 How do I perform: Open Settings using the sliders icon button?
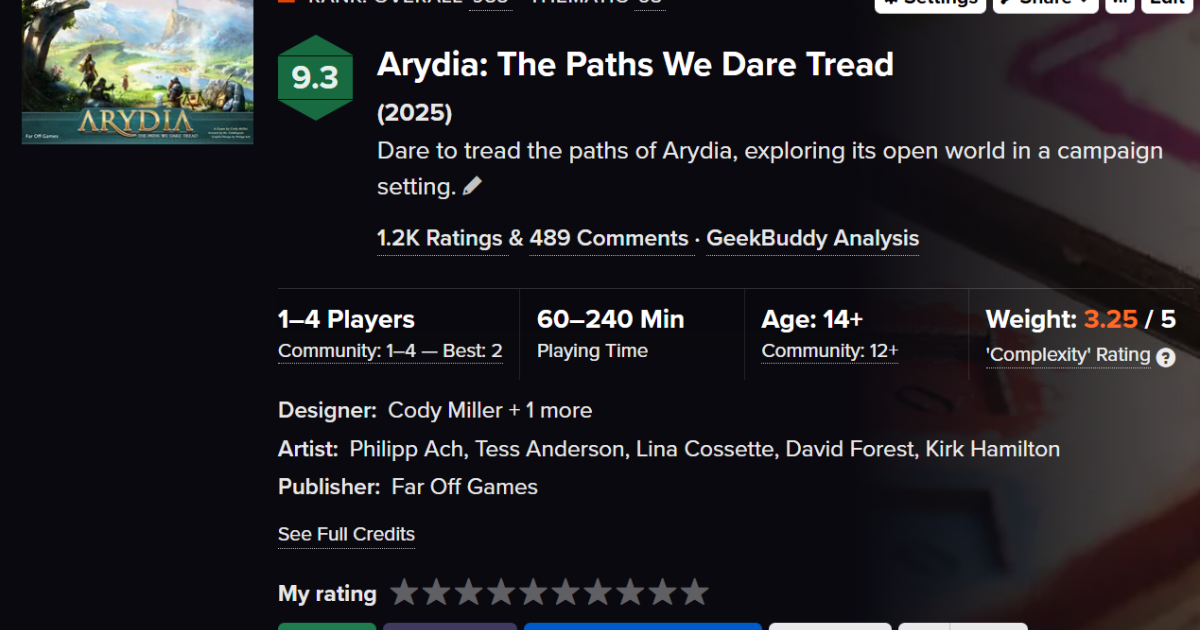pyautogui.click(x=930, y=3)
